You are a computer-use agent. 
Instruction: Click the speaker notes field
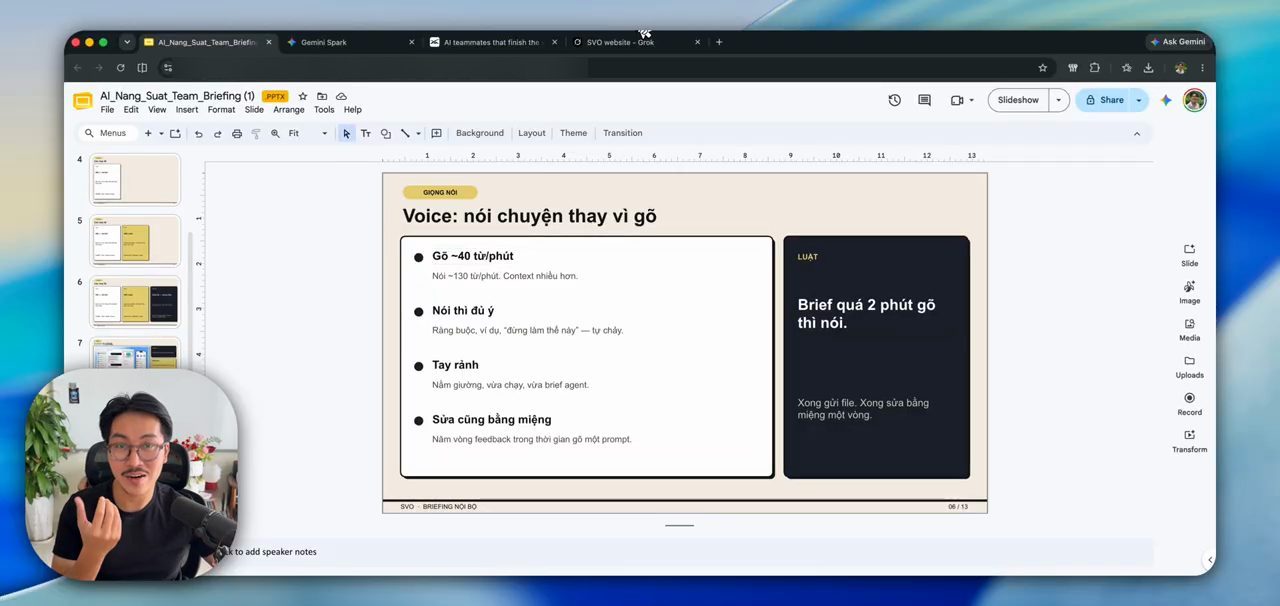(680, 552)
